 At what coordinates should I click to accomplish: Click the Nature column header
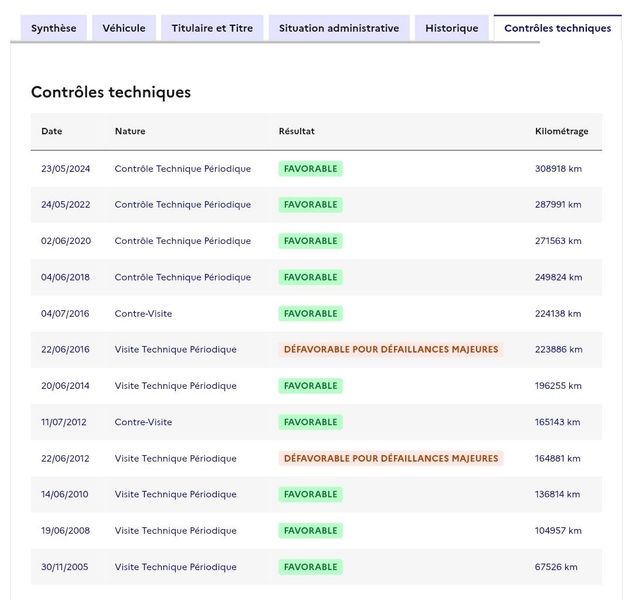coord(130,131)
